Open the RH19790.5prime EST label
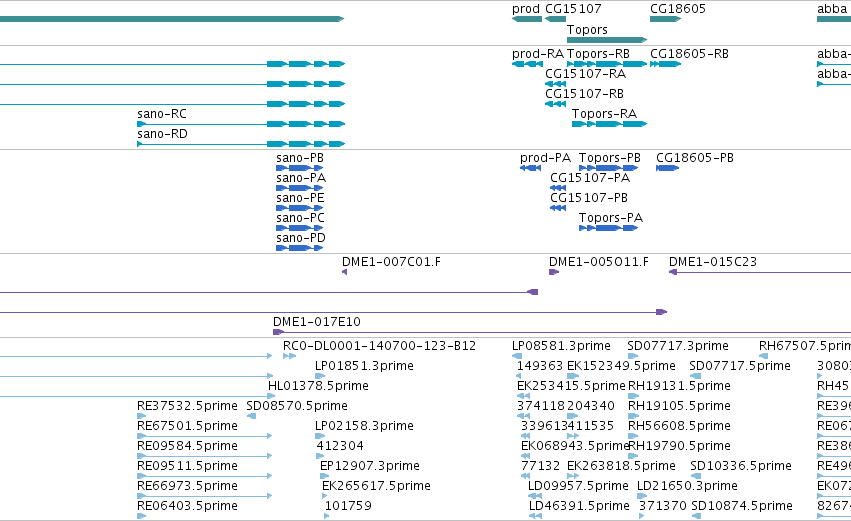The image size is (851, 521). pyautogui.click(x=679, y=447)
